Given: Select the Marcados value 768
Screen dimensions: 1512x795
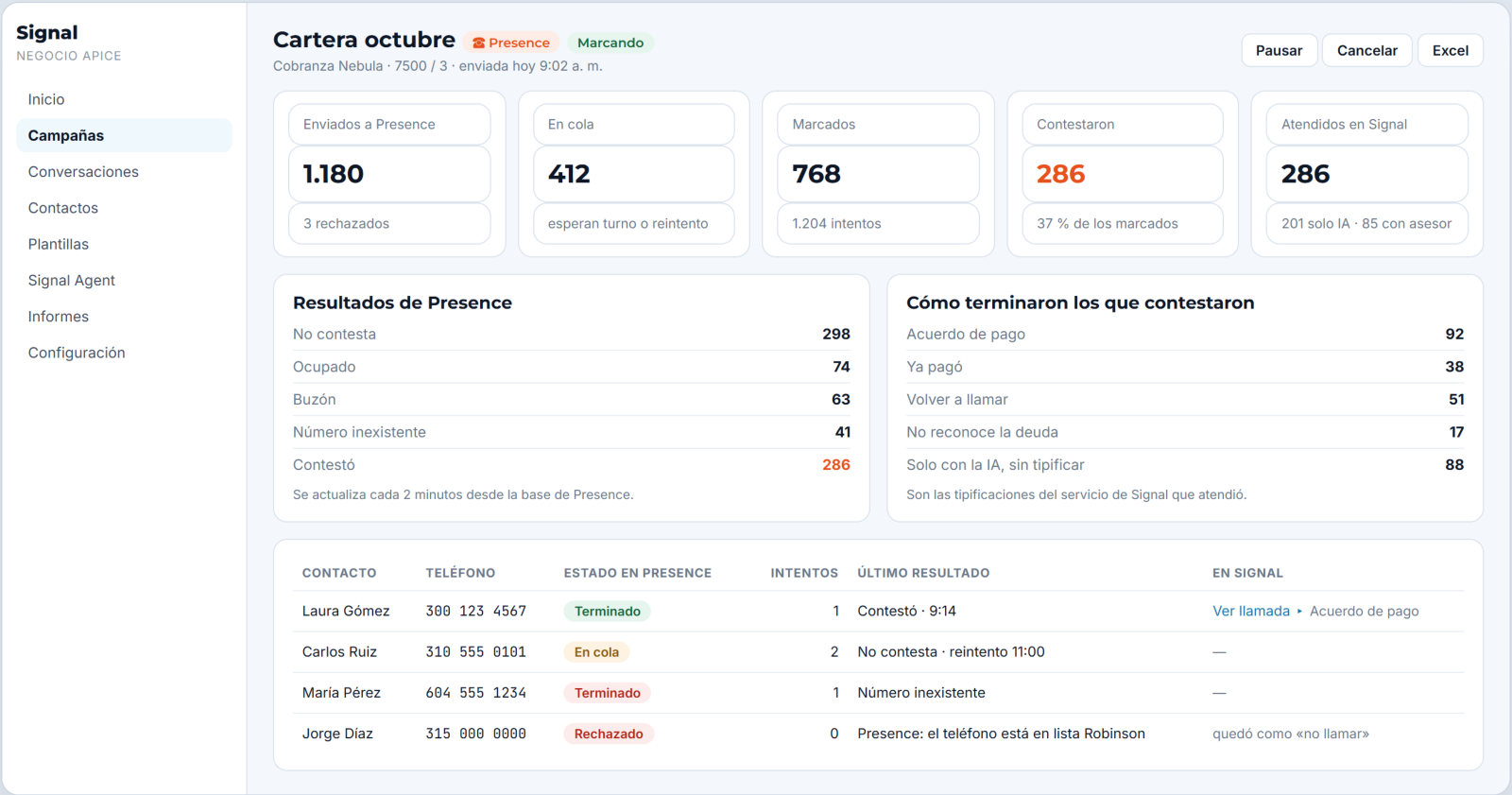Looking at the screenshot, I should coord(816,174).
